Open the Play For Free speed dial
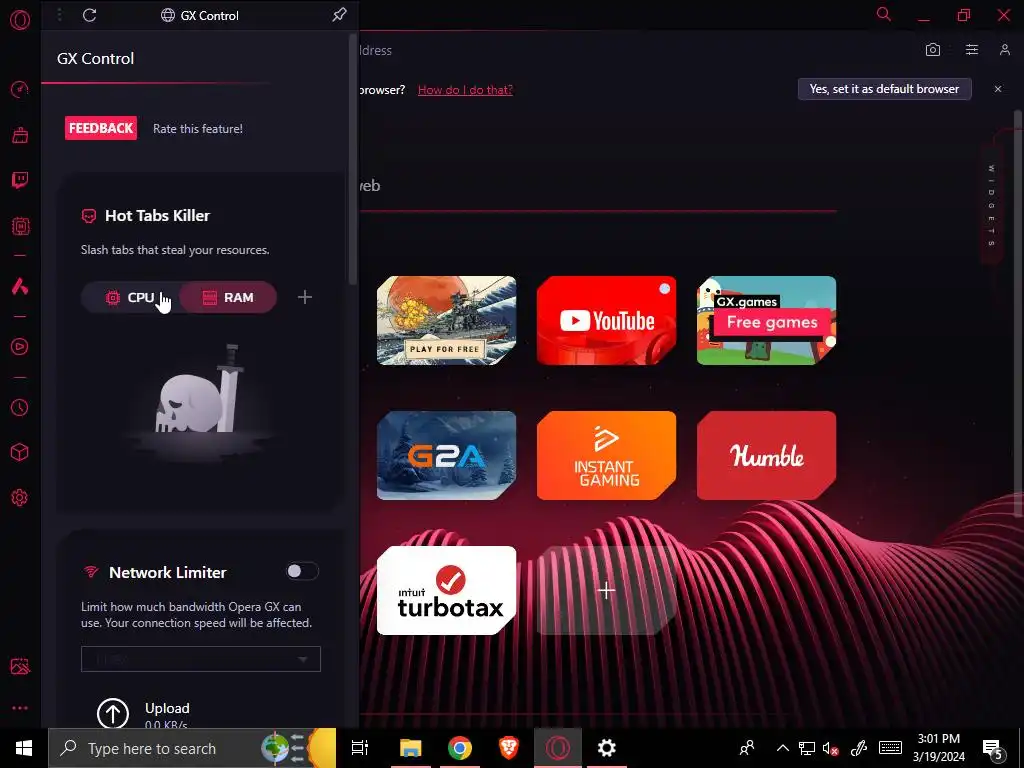This screenshot has height=768, width=1024. (x=446, y=320)
